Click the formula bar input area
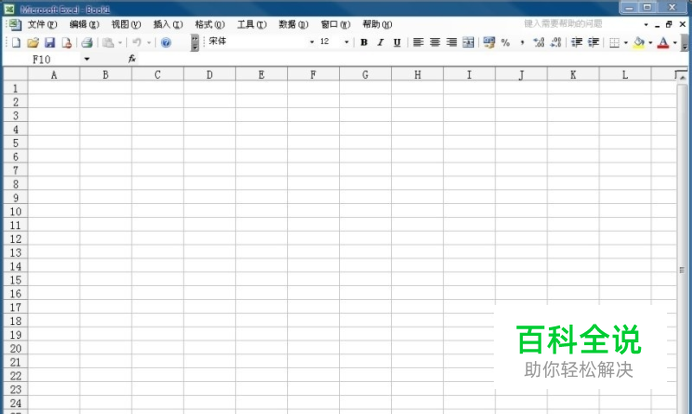Viewport: 692px width, 414px height. click(x=413, y=59)
